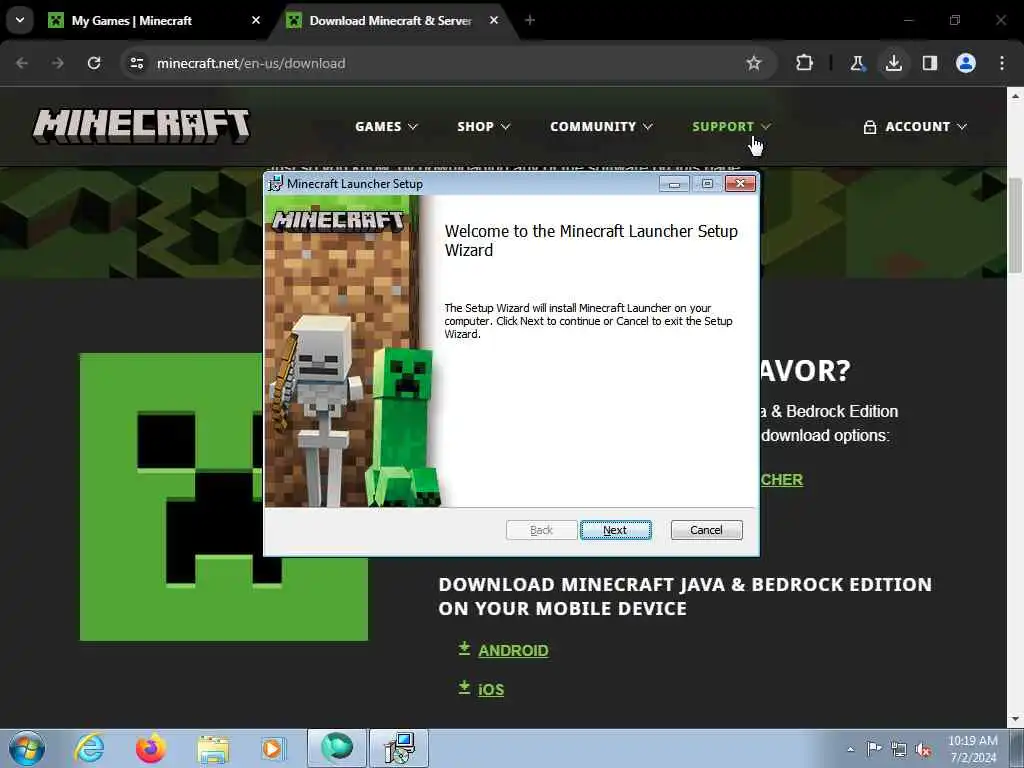This screenshot has width=1024, height=768.
Task: Click the iOS download link
Action: click(490, 689)
